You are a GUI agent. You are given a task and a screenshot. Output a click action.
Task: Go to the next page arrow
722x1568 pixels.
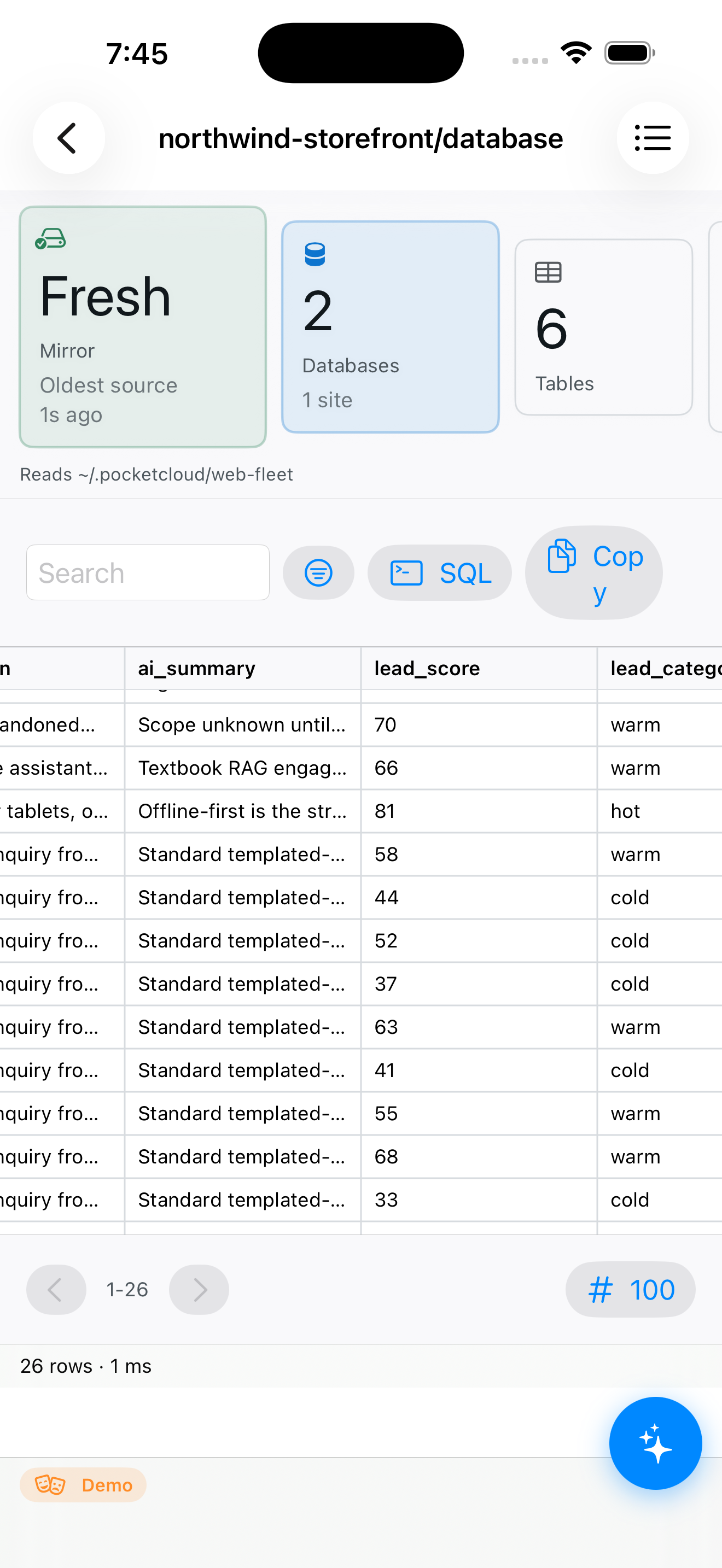199,1290
